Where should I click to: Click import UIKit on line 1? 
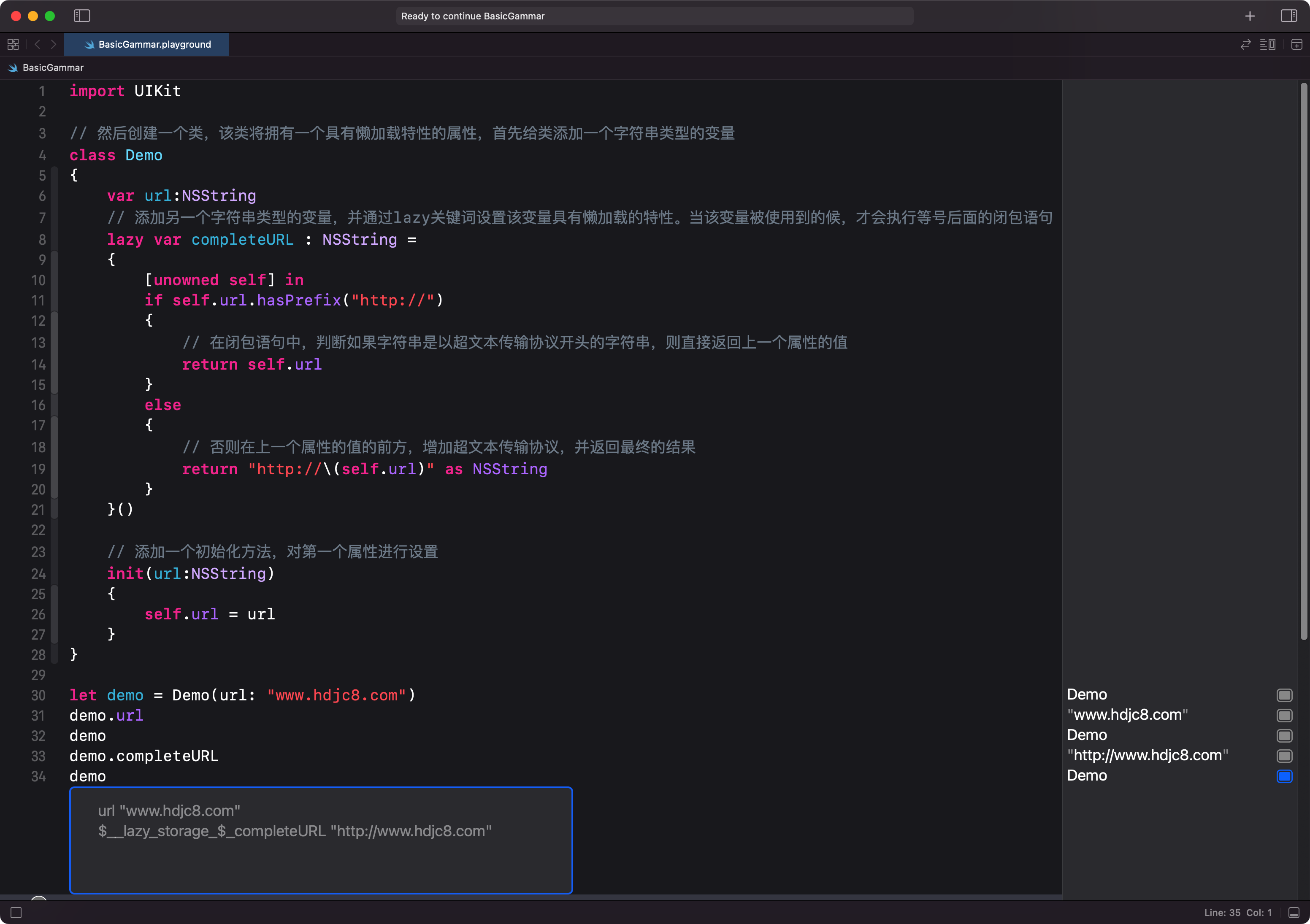125,91
